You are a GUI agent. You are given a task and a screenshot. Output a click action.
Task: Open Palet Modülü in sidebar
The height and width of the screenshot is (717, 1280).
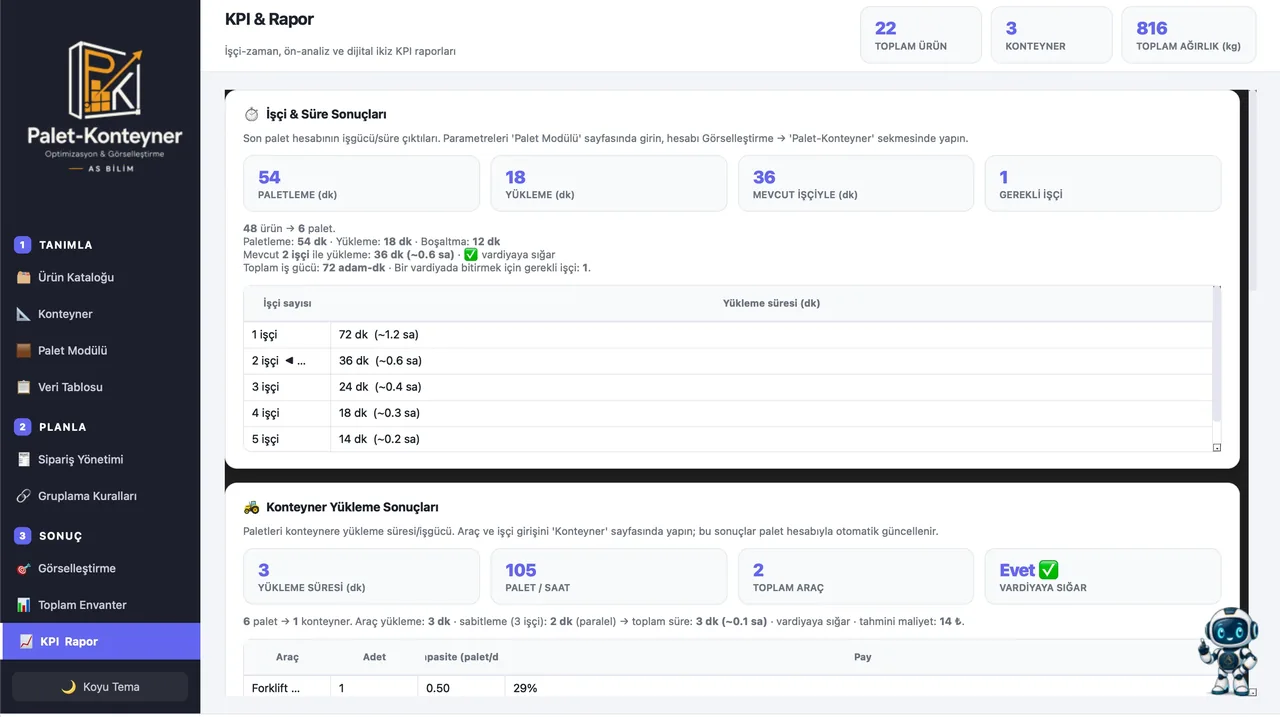point(100,351)
